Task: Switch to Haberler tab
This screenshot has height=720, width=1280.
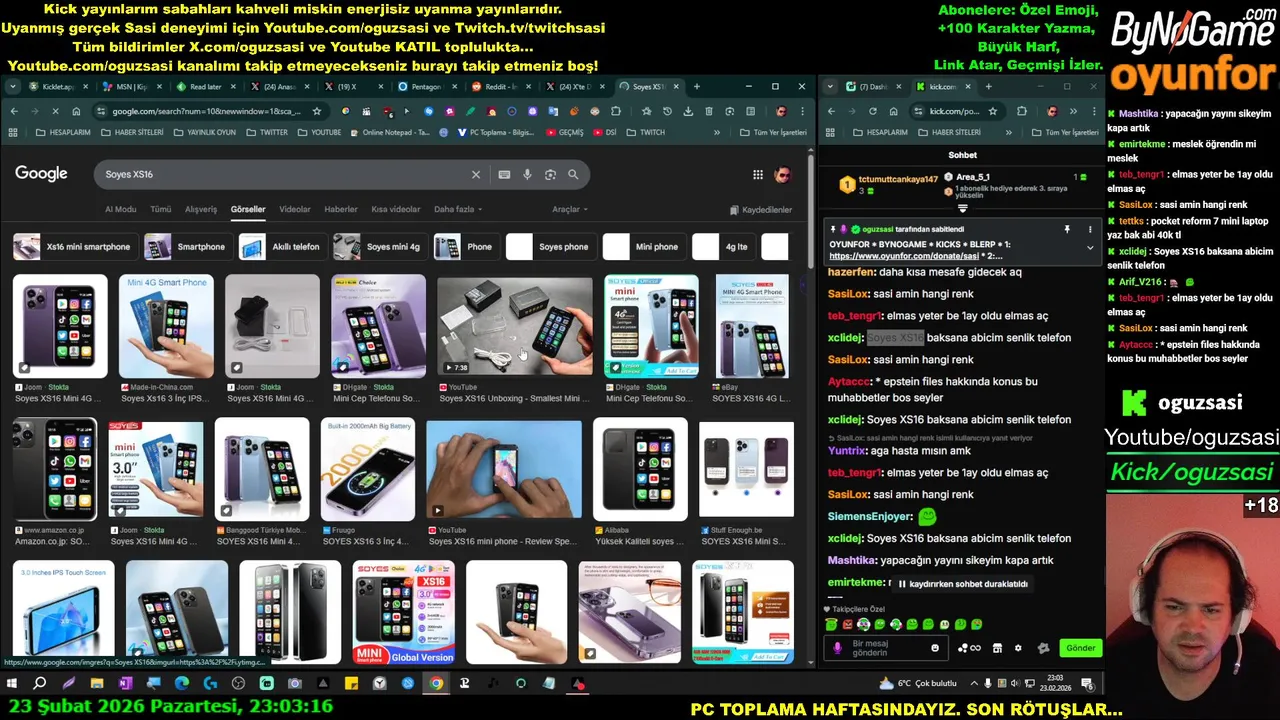Action: (341, 209)
